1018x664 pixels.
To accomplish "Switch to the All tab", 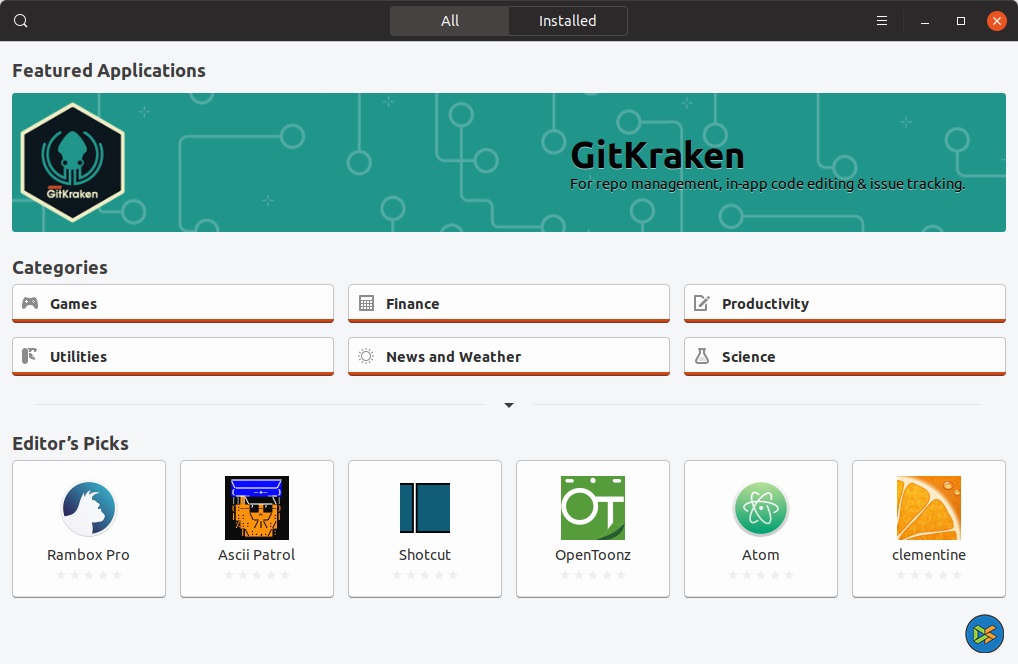I will (x=449, y=21).
